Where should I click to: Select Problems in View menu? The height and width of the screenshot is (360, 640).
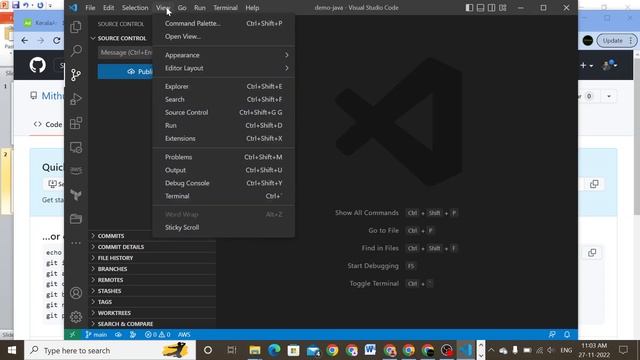point(223,157)
